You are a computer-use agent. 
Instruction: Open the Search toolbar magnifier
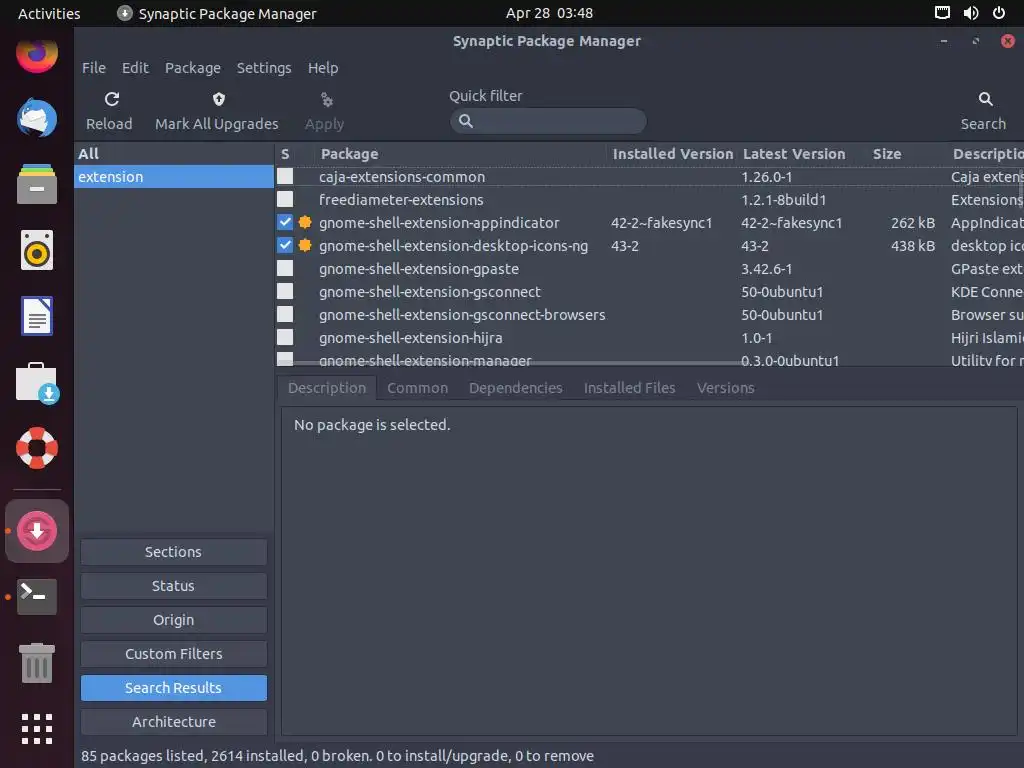click(985, 99)
